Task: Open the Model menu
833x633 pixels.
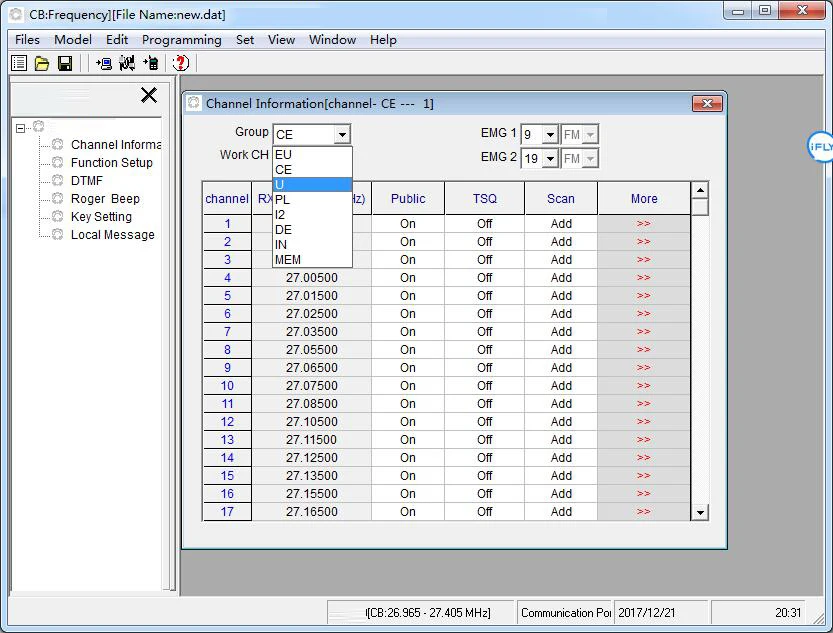Action: click(x=73, y=40)
